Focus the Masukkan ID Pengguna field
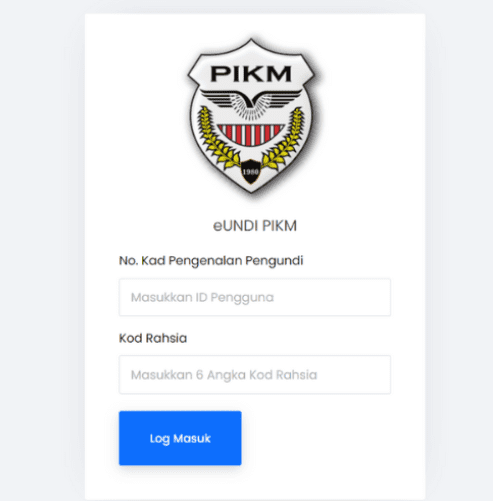The image size is (493, 501). click(255, 297)
